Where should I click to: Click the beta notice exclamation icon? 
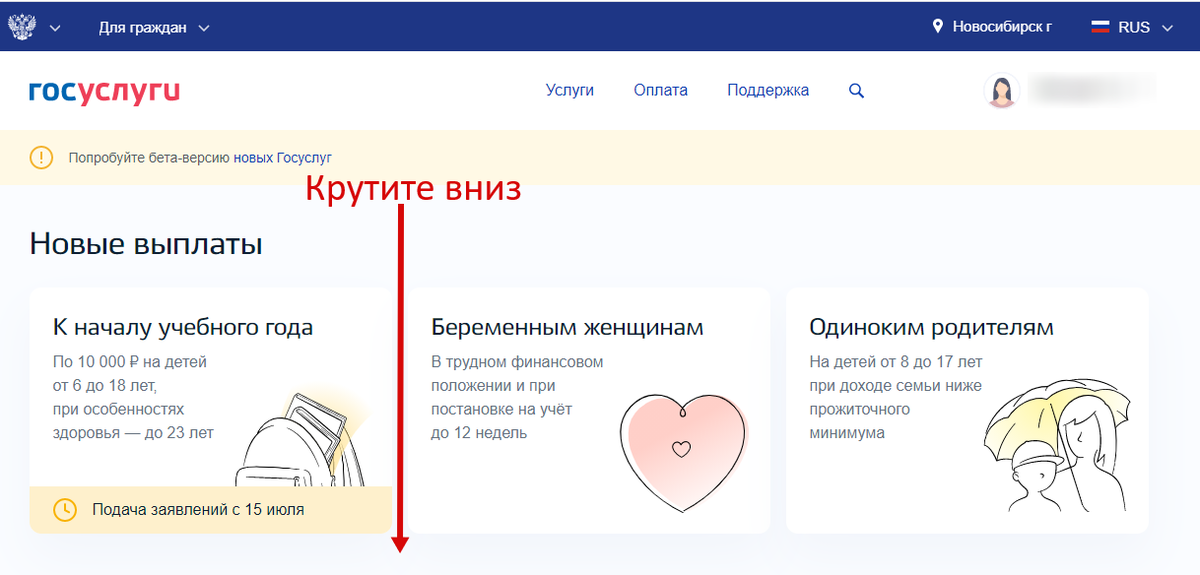point(41,157)
